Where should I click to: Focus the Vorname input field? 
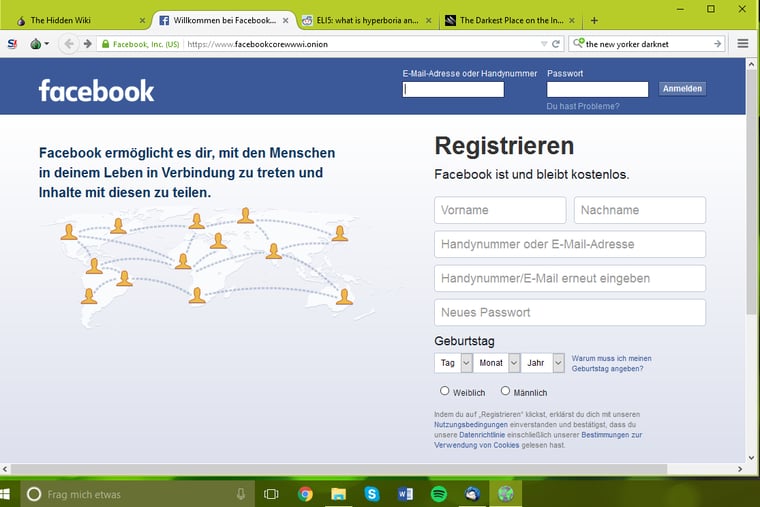500,210
